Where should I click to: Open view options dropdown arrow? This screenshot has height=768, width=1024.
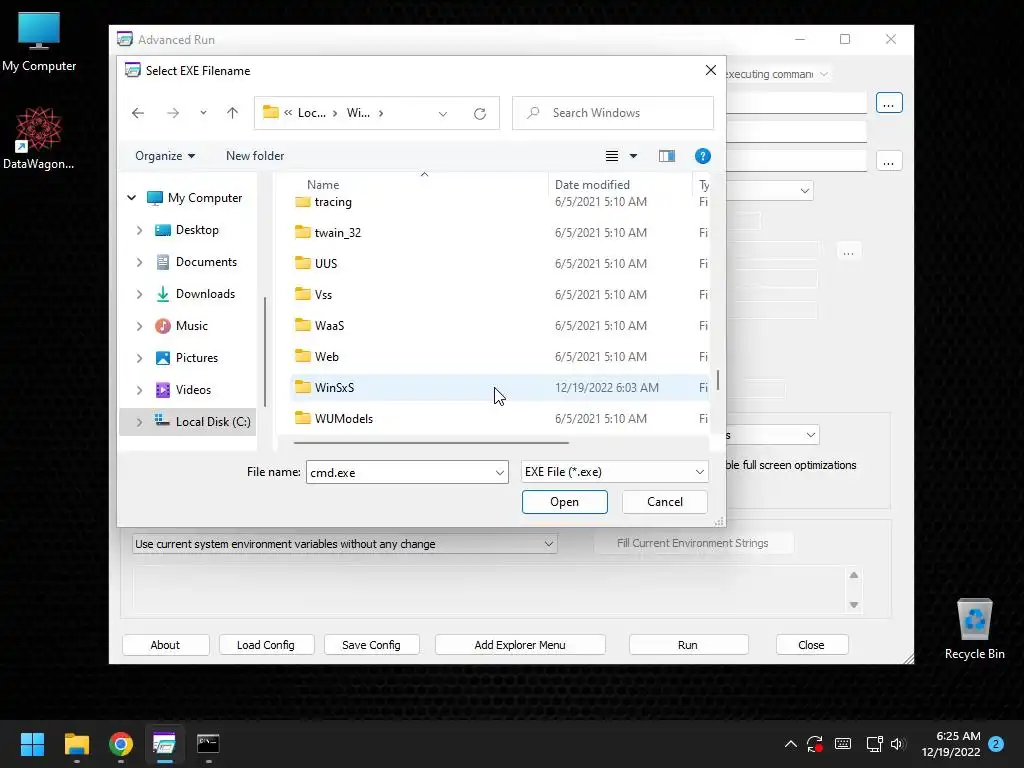[x=633, y=156]
